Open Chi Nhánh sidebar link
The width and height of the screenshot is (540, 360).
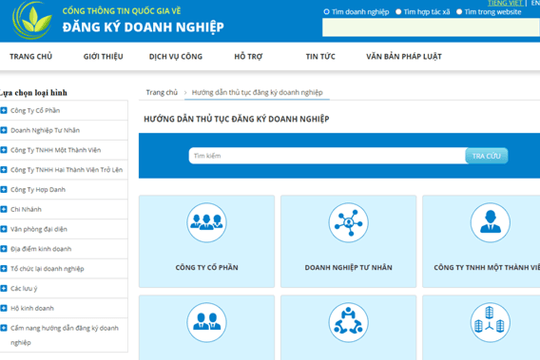pyautogui.click(x=26, y=209)
